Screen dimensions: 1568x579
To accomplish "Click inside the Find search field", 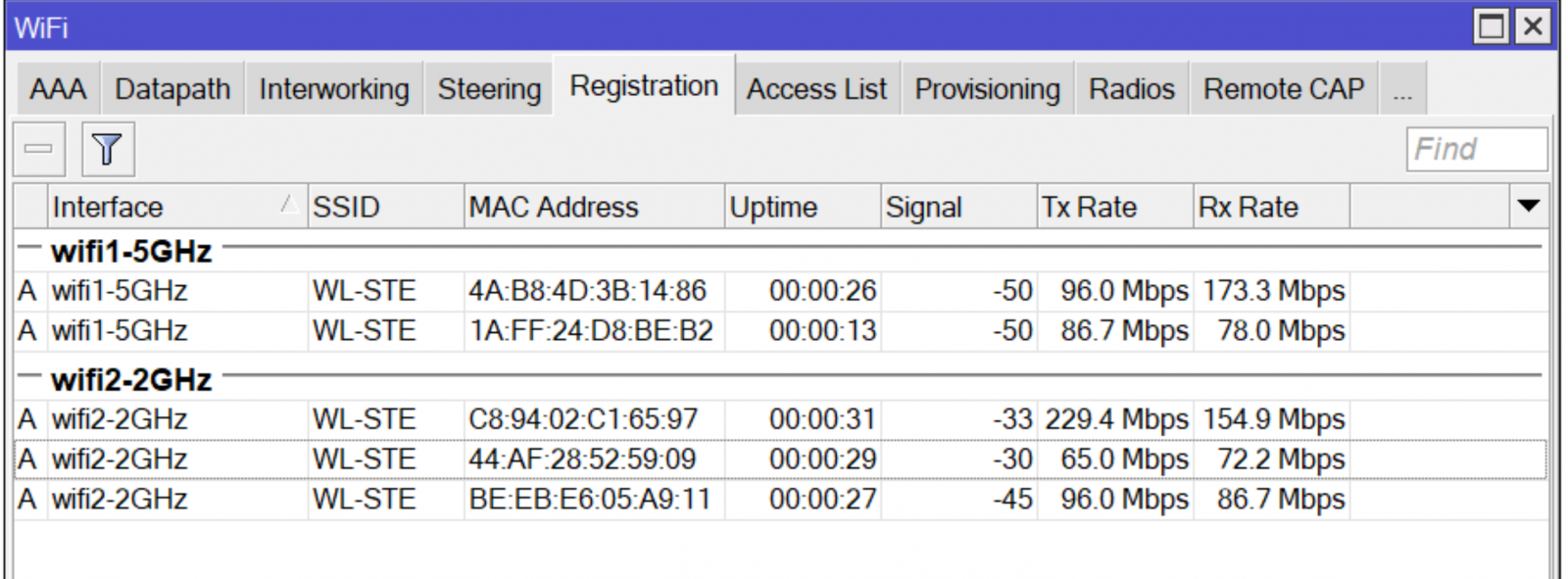I will (1477, 149).
